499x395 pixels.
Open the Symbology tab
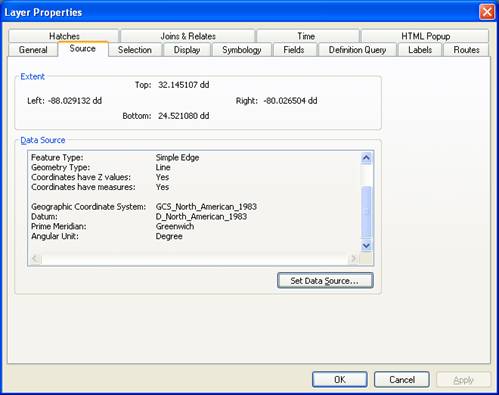242,50
